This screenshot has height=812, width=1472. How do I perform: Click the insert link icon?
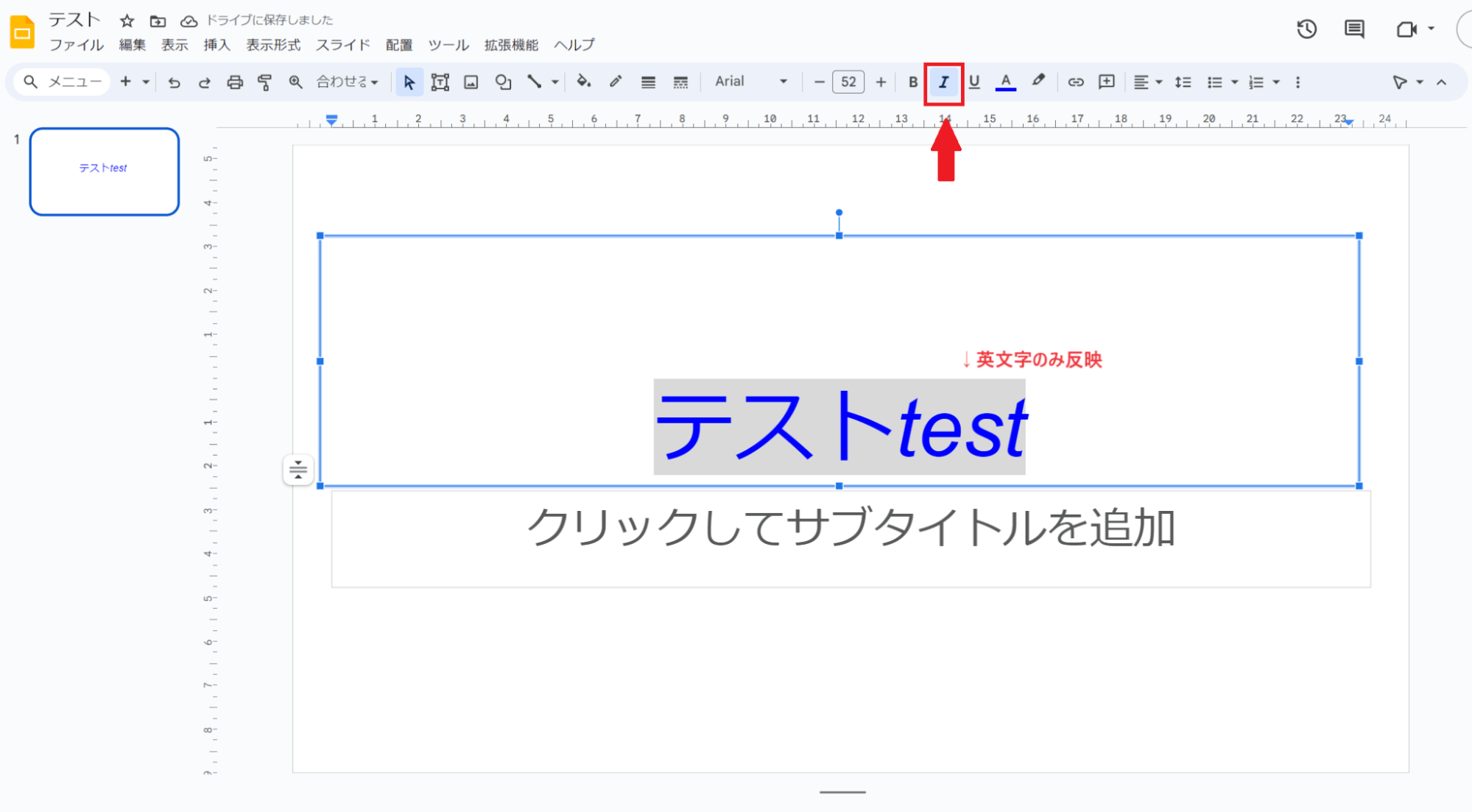click(1075, 82)
